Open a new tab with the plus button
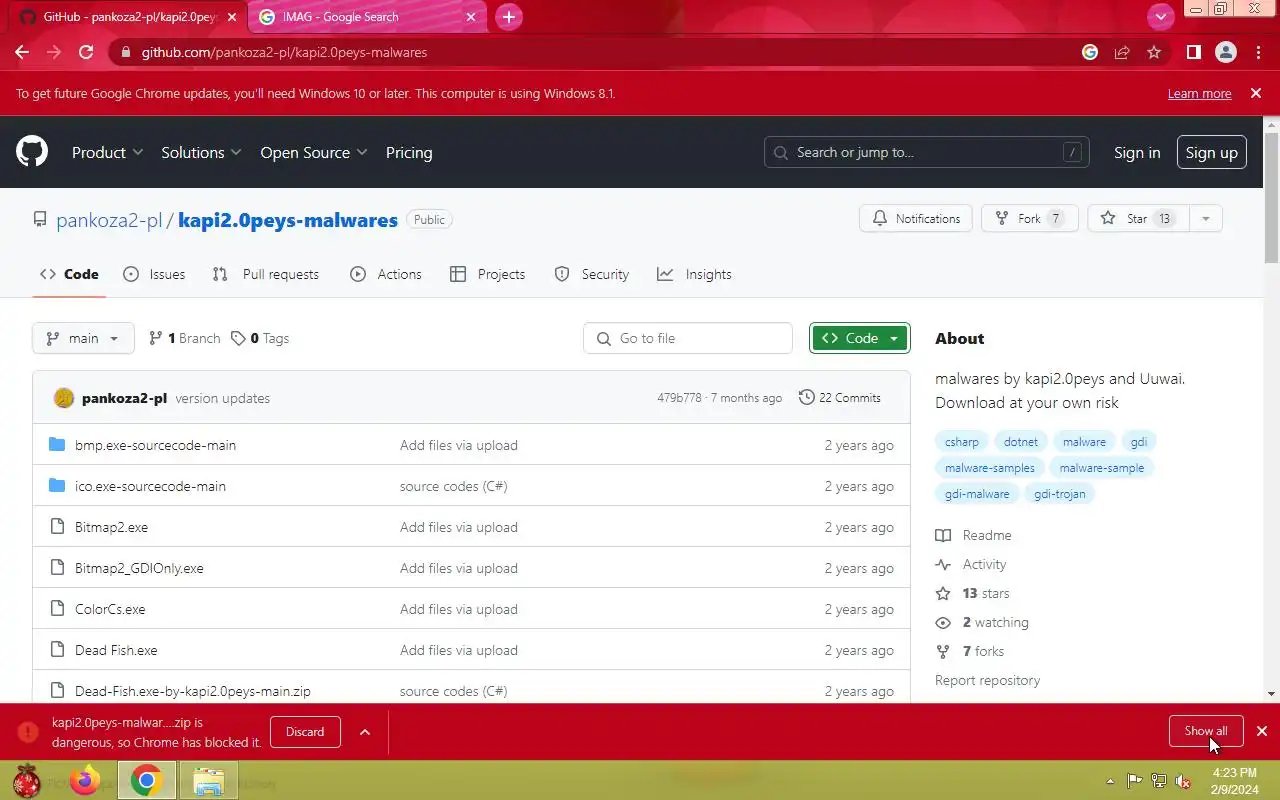Image resolution: width=1280 pixels, height=800 pixels. click(508, 17)
